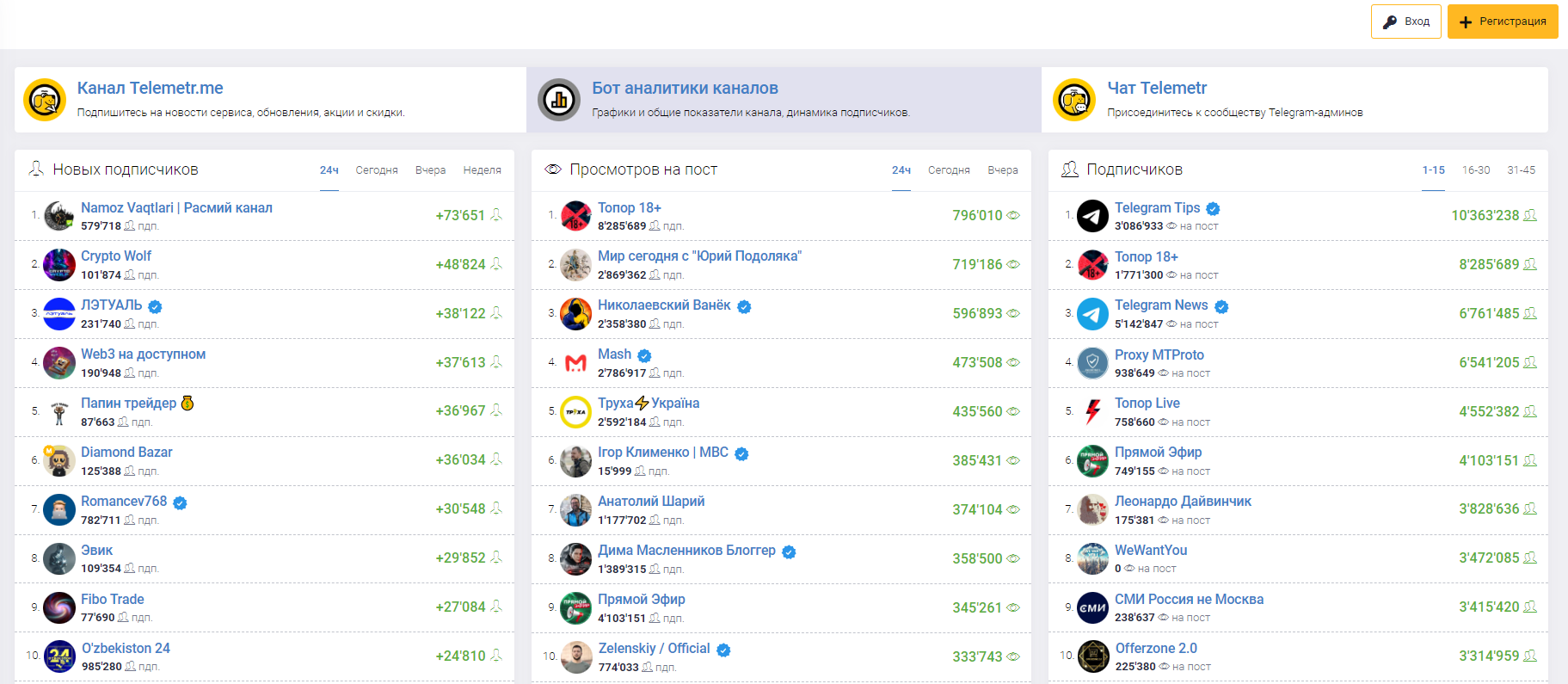Image resolution: width=1568 pixels, height=684 pixels.
Task: Click СМИ Россия не Москва avatar
Action: 1093,608
